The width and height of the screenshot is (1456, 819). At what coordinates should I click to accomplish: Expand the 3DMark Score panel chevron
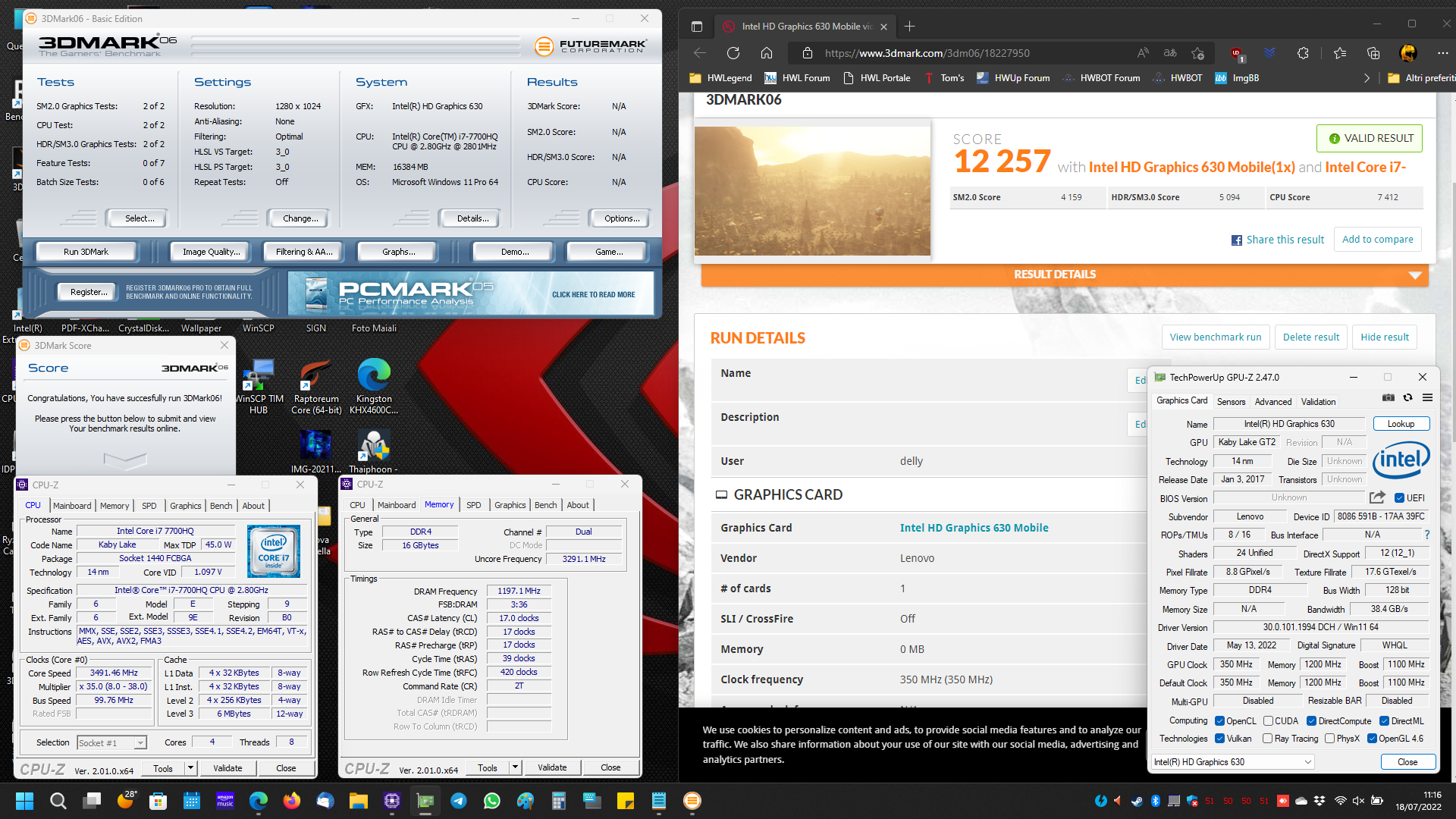(125, 460)
